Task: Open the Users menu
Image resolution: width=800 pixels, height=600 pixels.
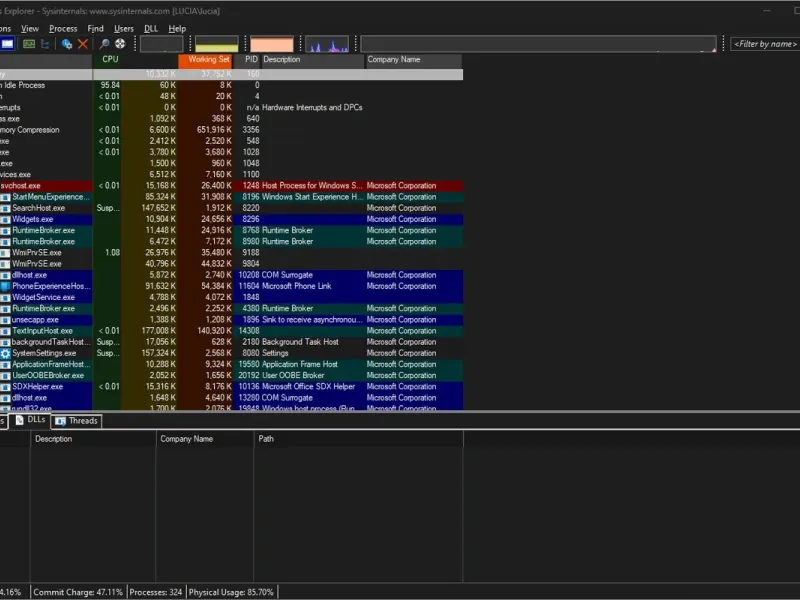Action: (x=123, y=29)
